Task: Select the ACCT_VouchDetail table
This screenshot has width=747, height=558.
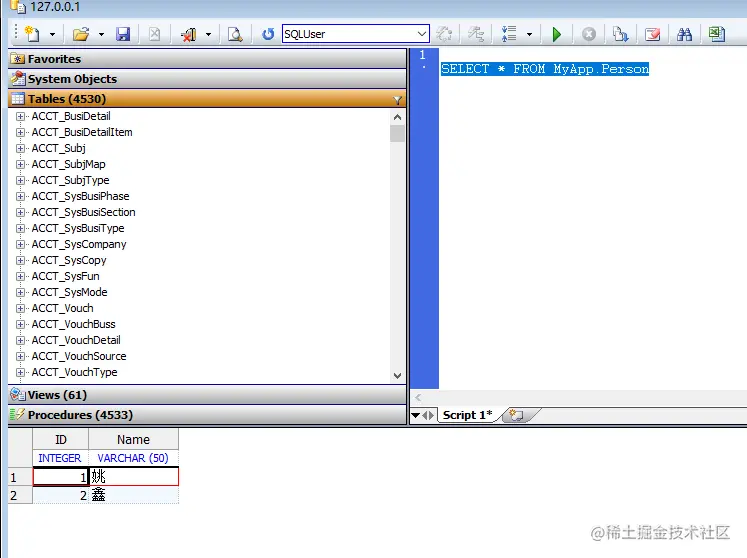Action: click(76, 340)
